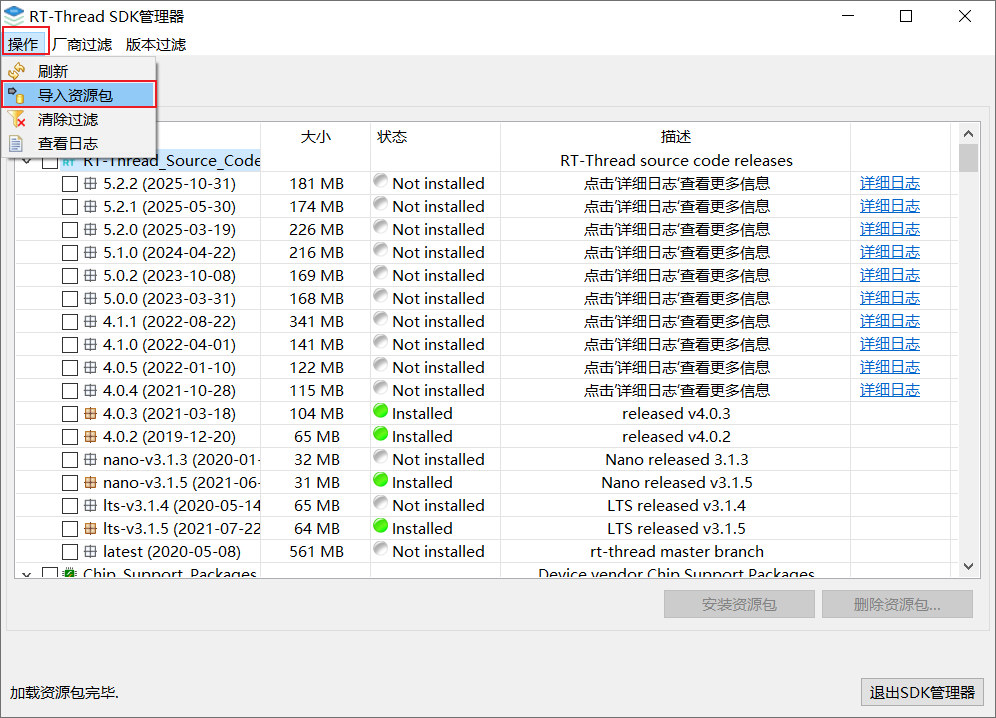The height and width of the screenshot is (718, 996).
Task: Check the 5.2.2 (2025-10-31) checkbox
Action: pyautogui.click(x=70, y=184)
